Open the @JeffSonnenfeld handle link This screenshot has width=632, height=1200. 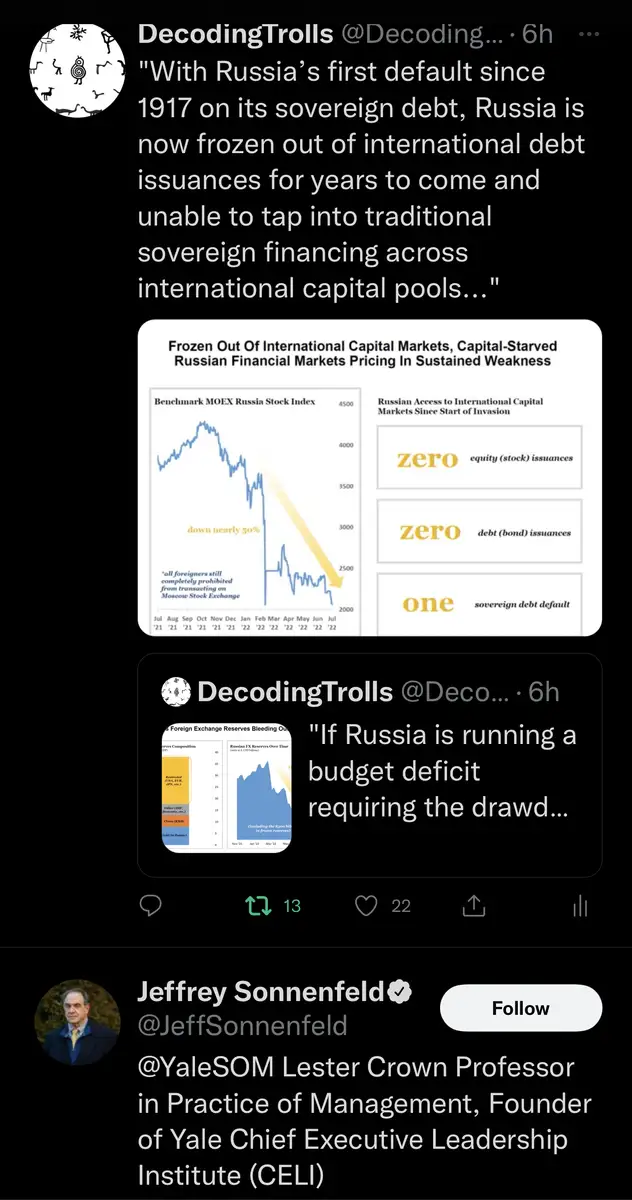[x=242, y=1025]
